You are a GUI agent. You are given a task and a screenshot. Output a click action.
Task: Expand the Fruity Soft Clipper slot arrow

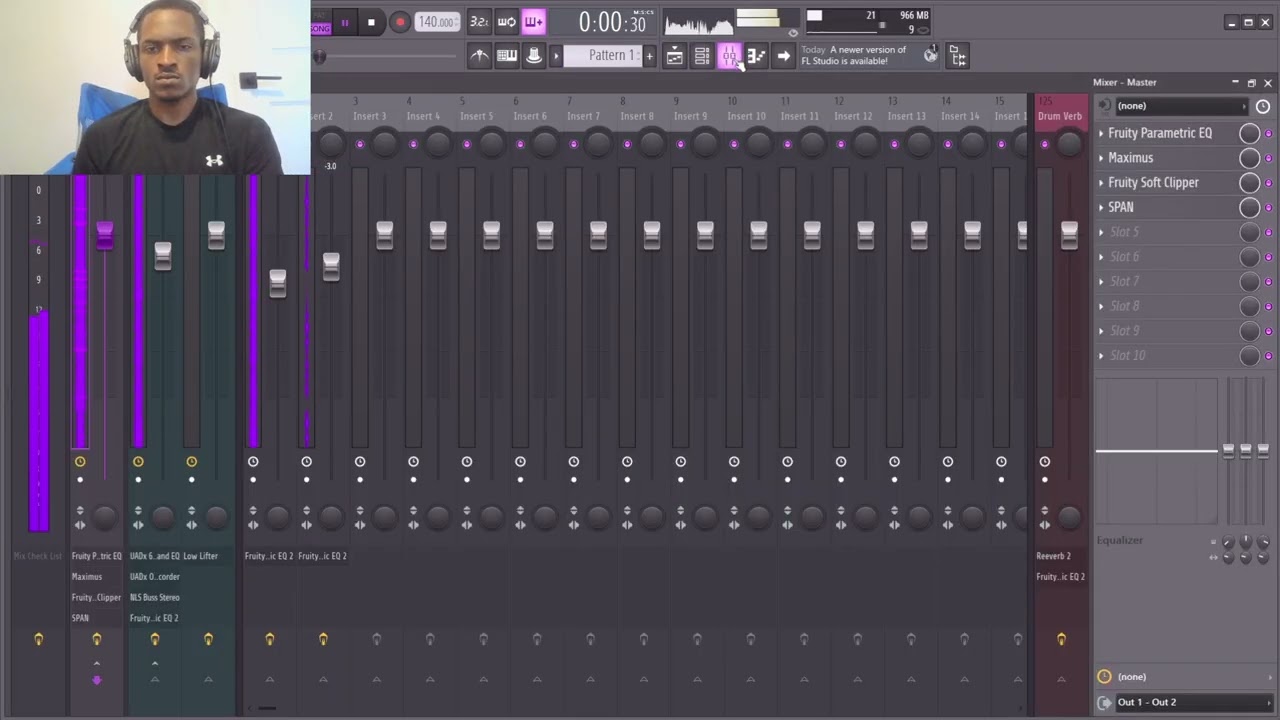1101,183
